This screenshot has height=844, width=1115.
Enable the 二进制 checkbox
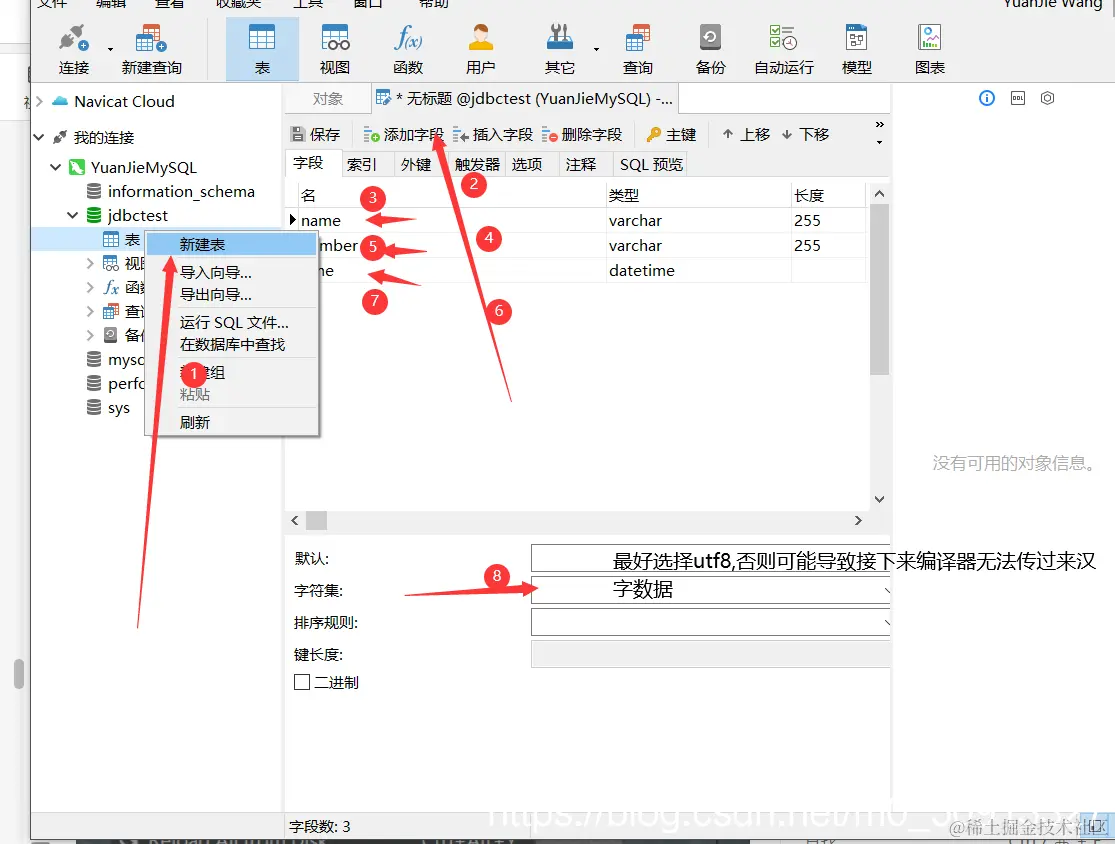click(x=302, y=682)
